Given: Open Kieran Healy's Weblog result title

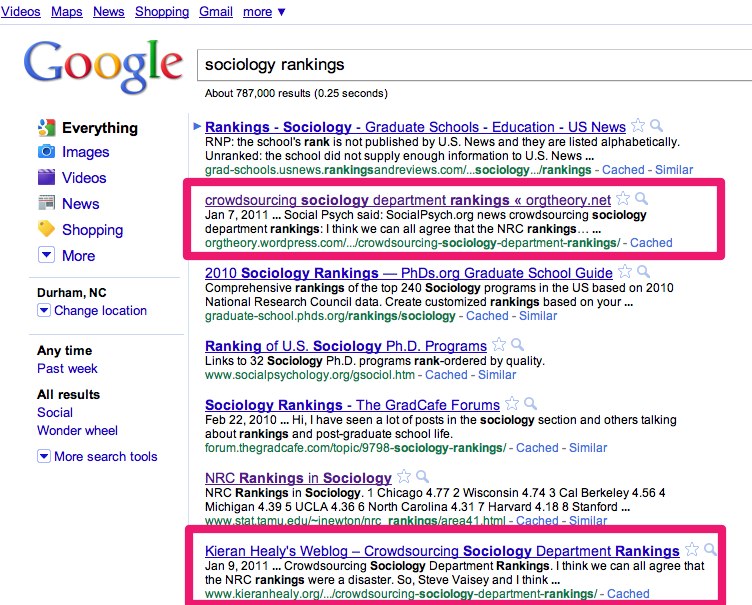Looking at the screenshot, I should (x=442, y=551).
